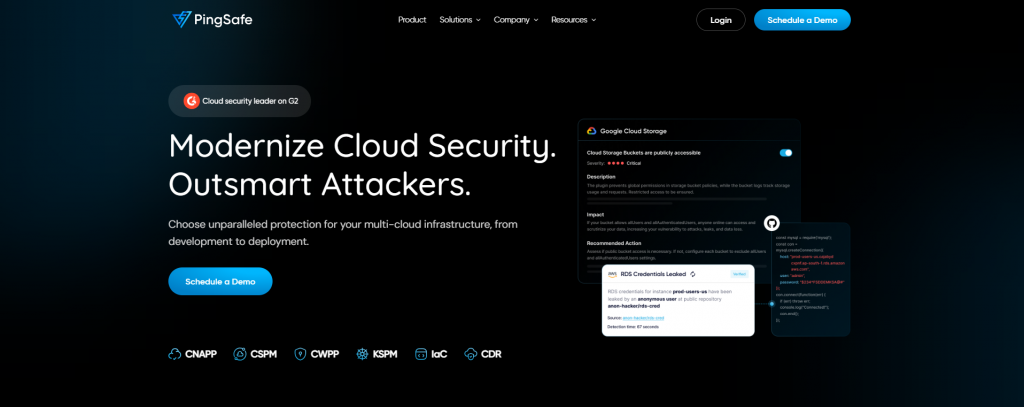Open the Product nav item
The width and height of the screenshot is (1024, 407).
(412, 20)
